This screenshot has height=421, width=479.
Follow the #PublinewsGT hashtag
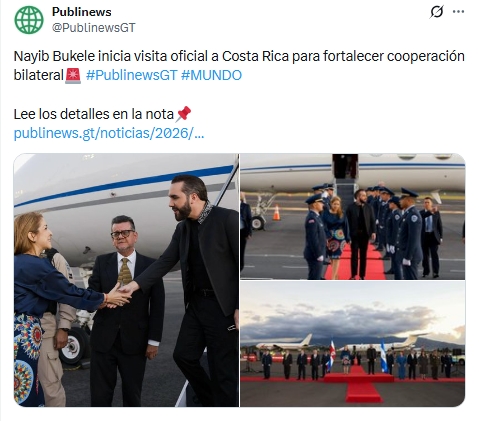point(131,75)
